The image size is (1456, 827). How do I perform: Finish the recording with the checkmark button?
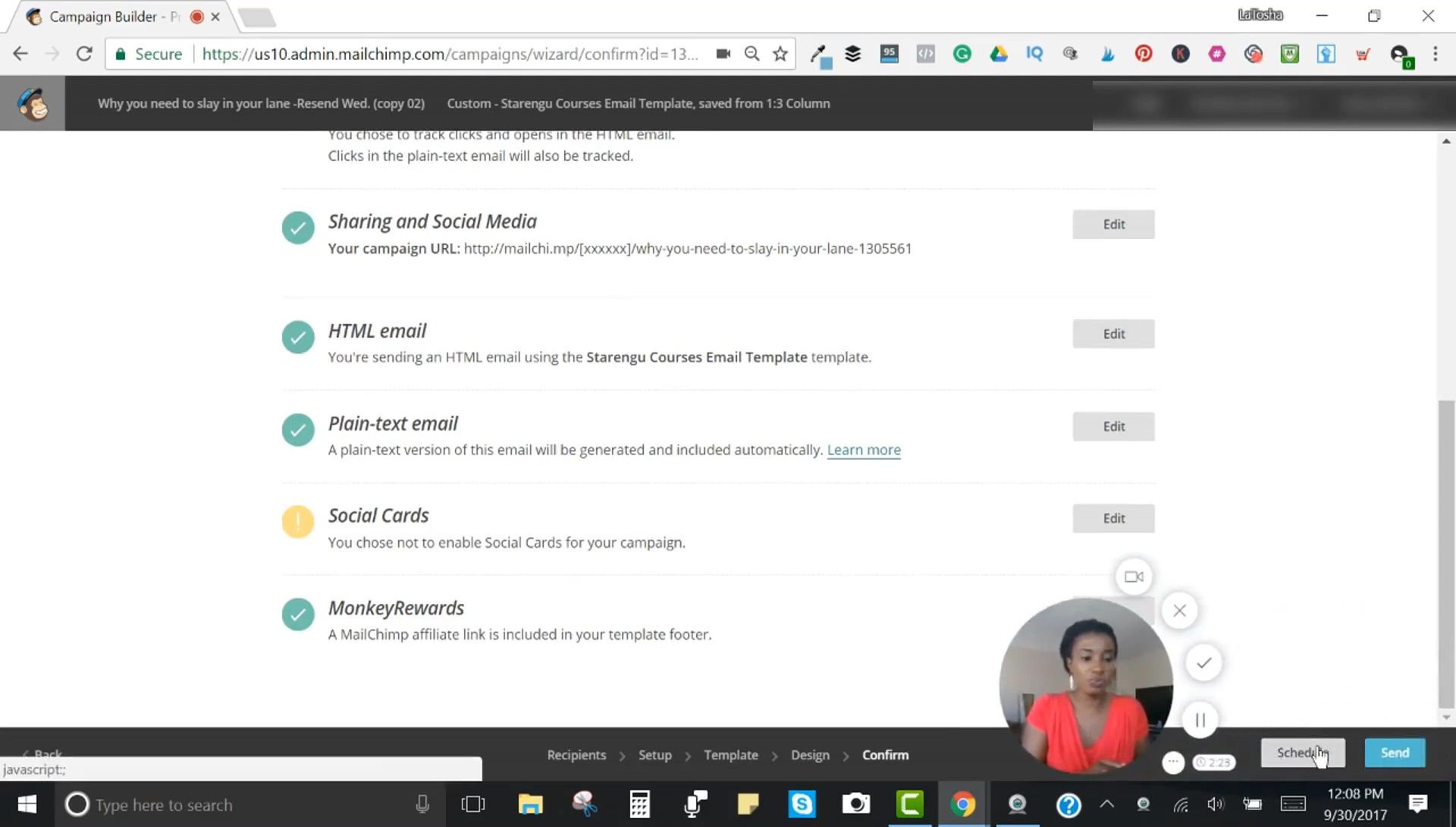tap(1203, 662)
